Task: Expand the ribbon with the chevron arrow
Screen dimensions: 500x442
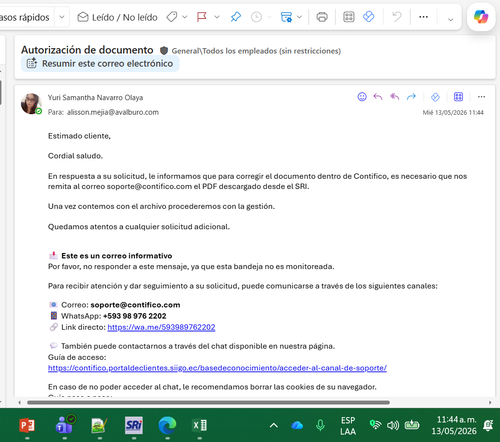Action: click(450, 19)
